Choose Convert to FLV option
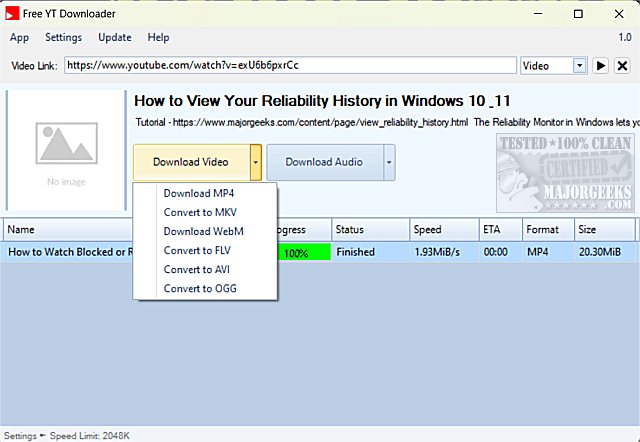This screenshot has height=442, width=640. [x=197, y=251]
